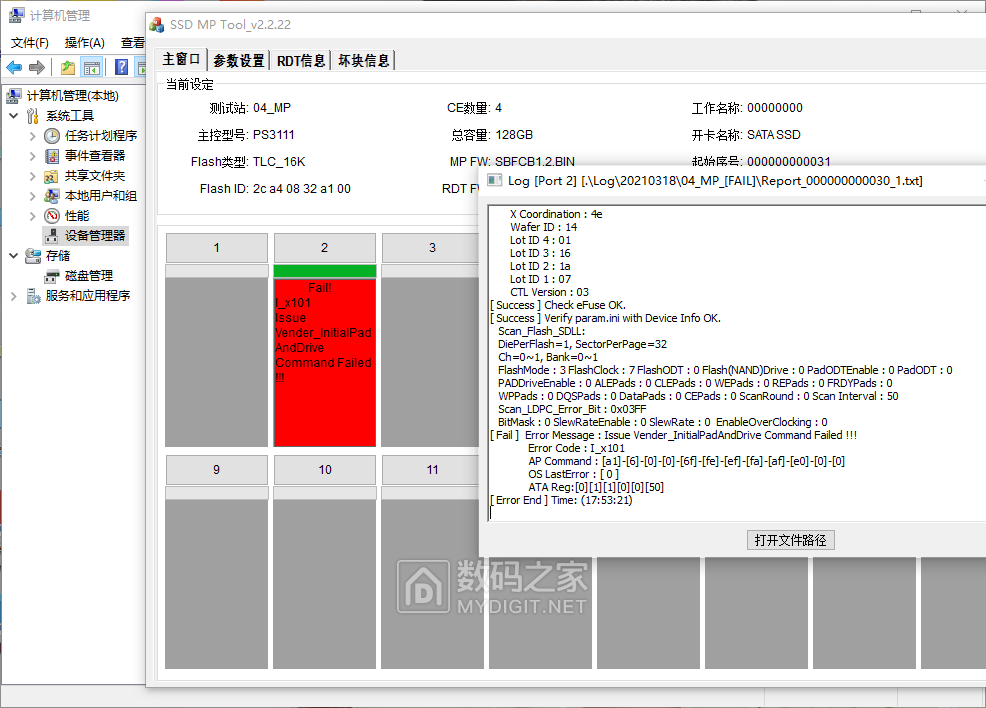This screenshot has width=986, height=708.
Task: Open the 查看 menu in Computer Management
Action: (x=133, y=43)
